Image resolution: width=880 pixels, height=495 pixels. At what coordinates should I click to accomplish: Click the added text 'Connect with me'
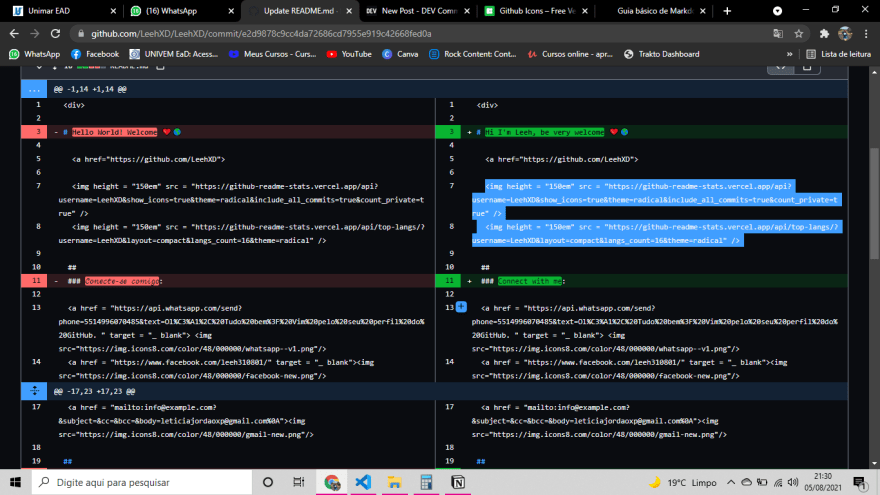tap(530, 281)
